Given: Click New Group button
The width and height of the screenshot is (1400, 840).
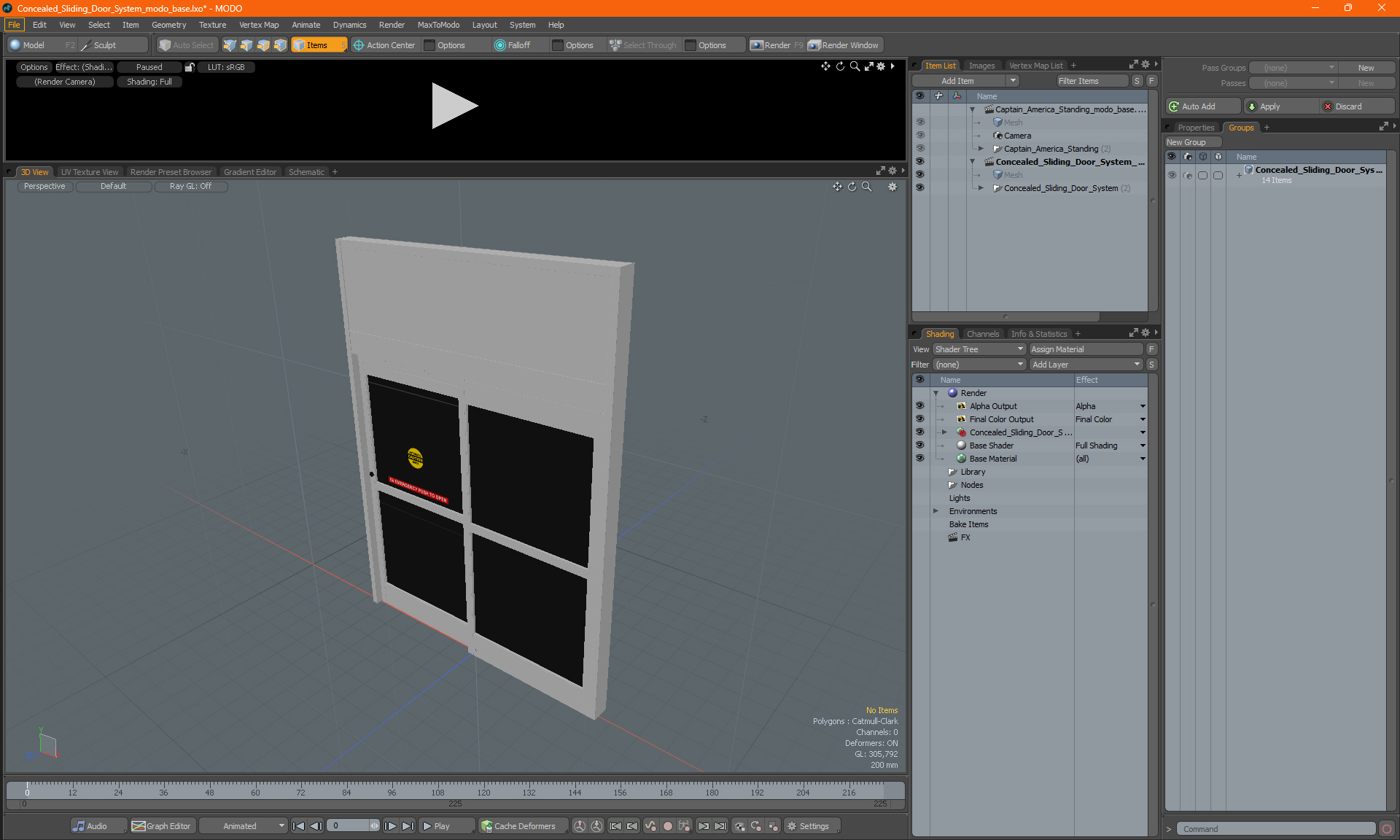Looking at the screenshot, I should coord(1193,142).
